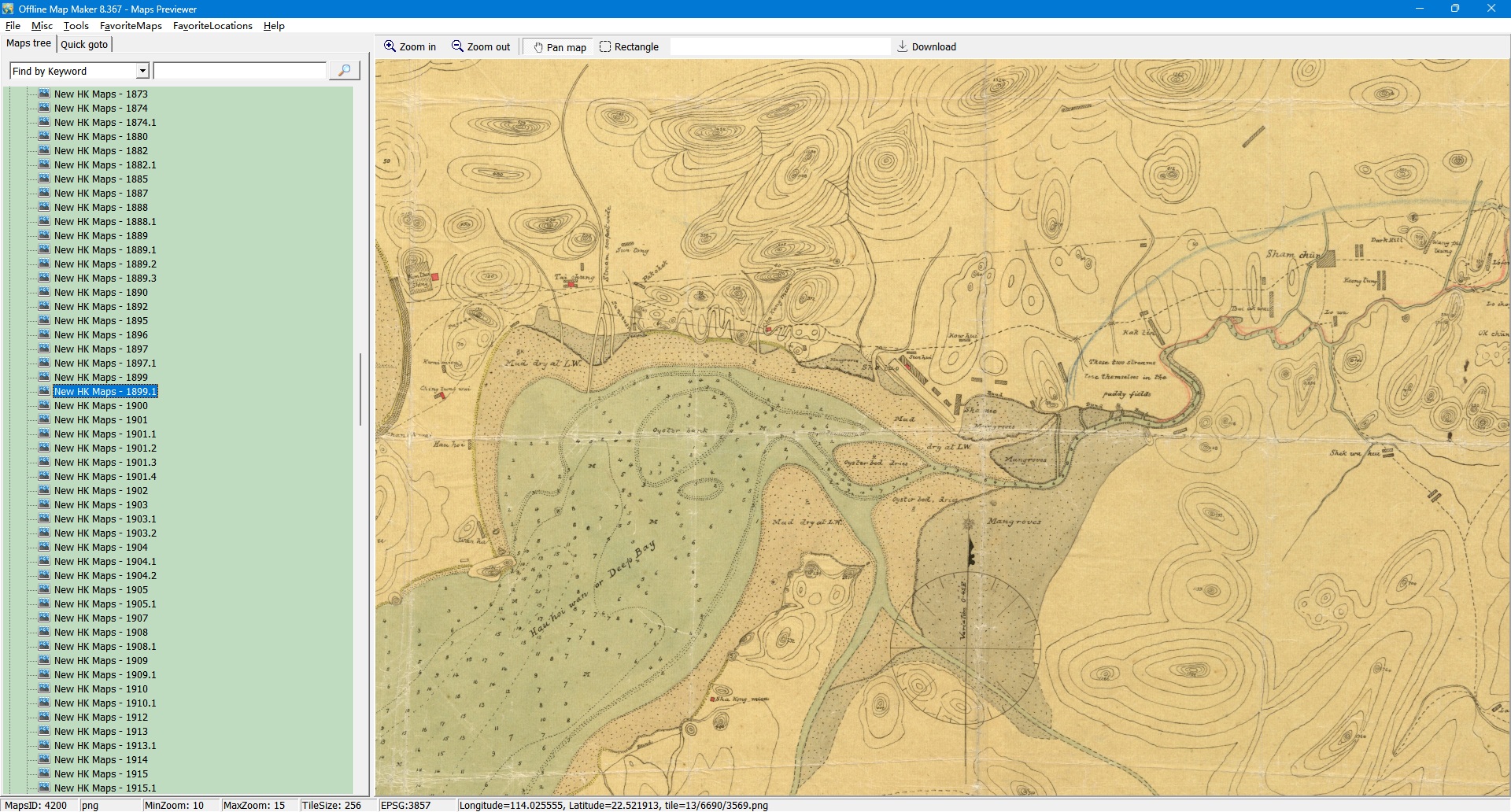Viewport: 1511px width, 812px height.
Task: Click the Download arrow icon
Action: tap(903, 46)
